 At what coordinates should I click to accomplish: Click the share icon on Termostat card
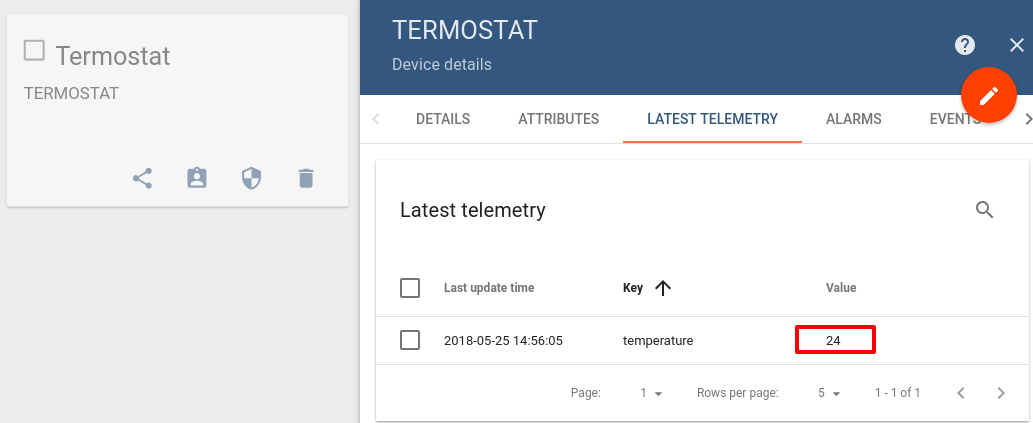tap(142, 179)
